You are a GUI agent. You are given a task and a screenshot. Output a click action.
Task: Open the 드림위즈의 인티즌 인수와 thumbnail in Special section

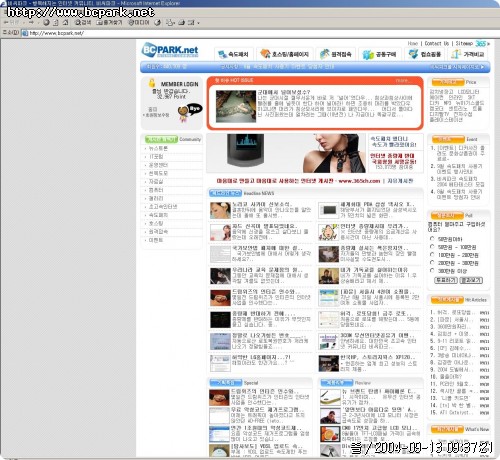coord(219,398)
